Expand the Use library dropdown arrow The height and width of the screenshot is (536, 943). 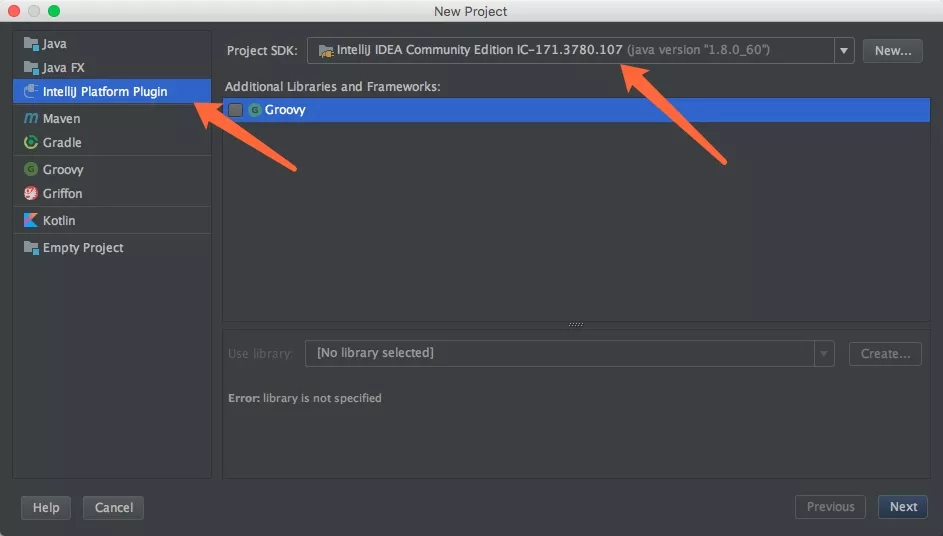coord(824,354)
